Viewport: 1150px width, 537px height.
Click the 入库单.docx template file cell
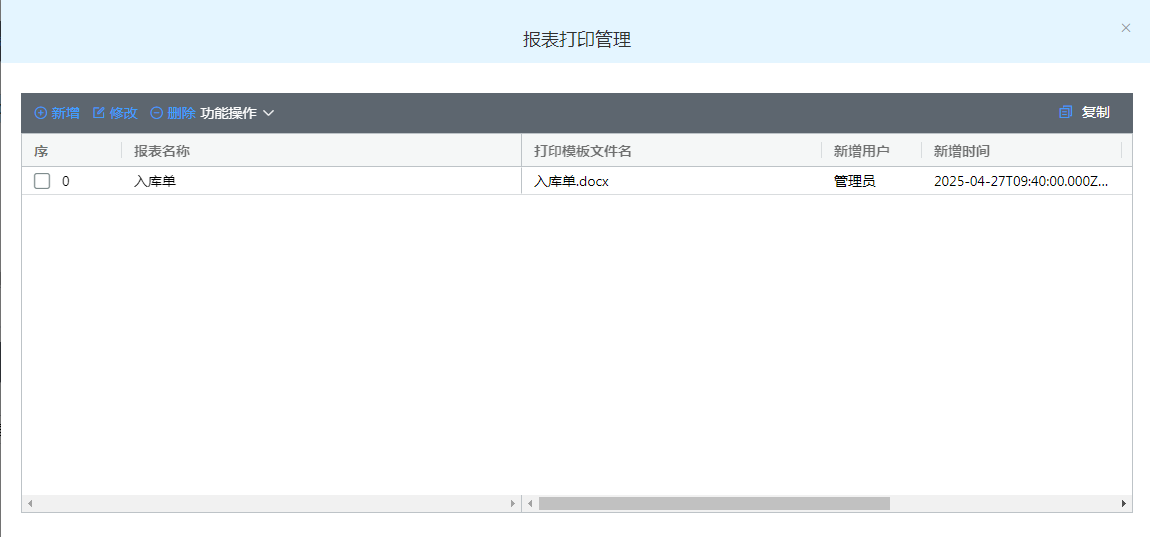pos(571,182)
